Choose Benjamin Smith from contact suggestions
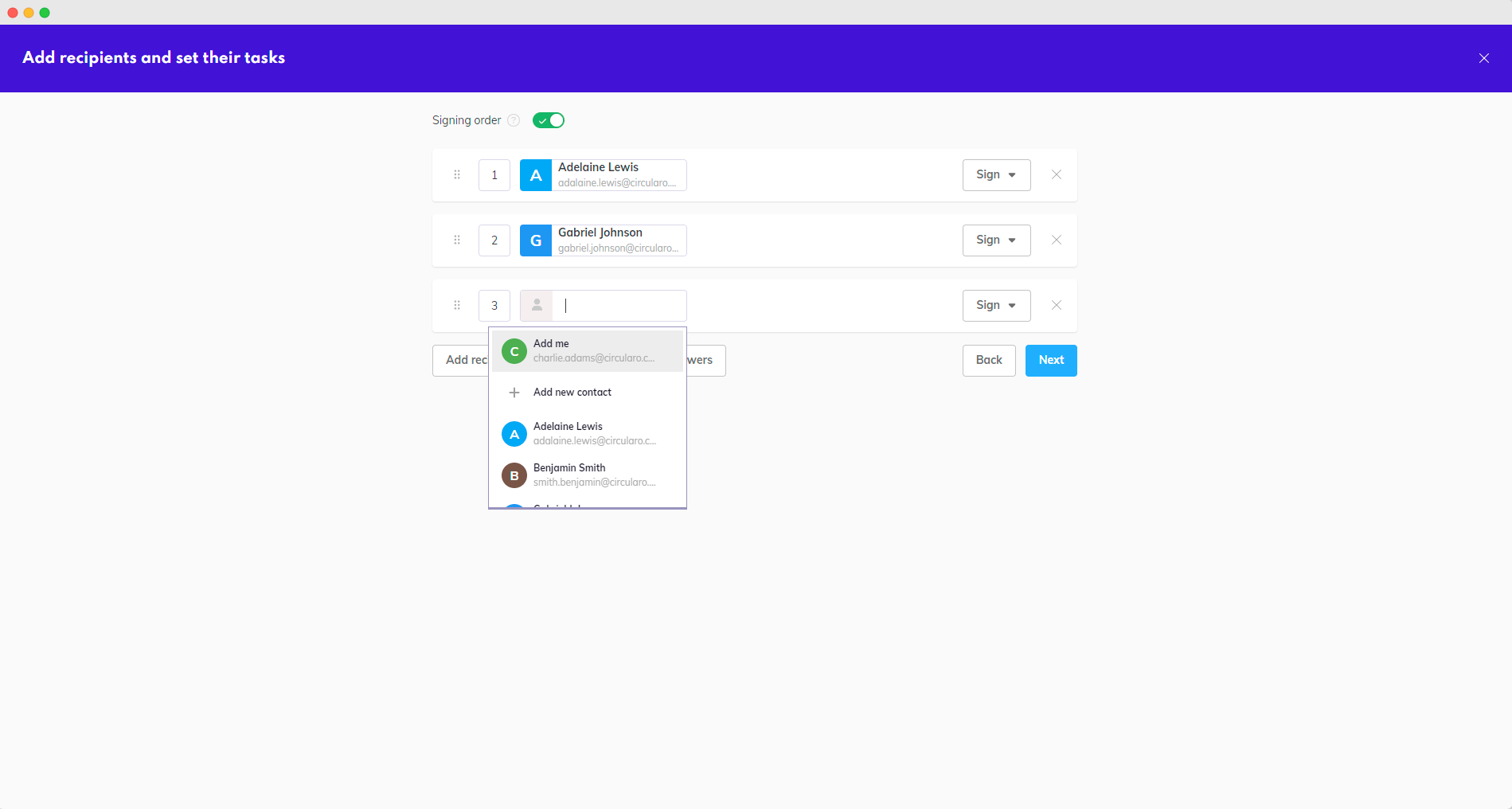Viewport: 1512px width, 809px height. [588, 475]
